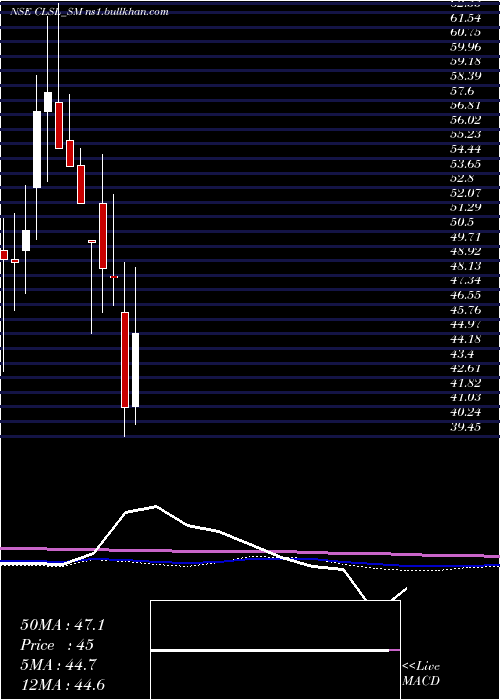Click the 56.02 price level label
Viewport: 500px width, 700px height.
pos(466,120)
